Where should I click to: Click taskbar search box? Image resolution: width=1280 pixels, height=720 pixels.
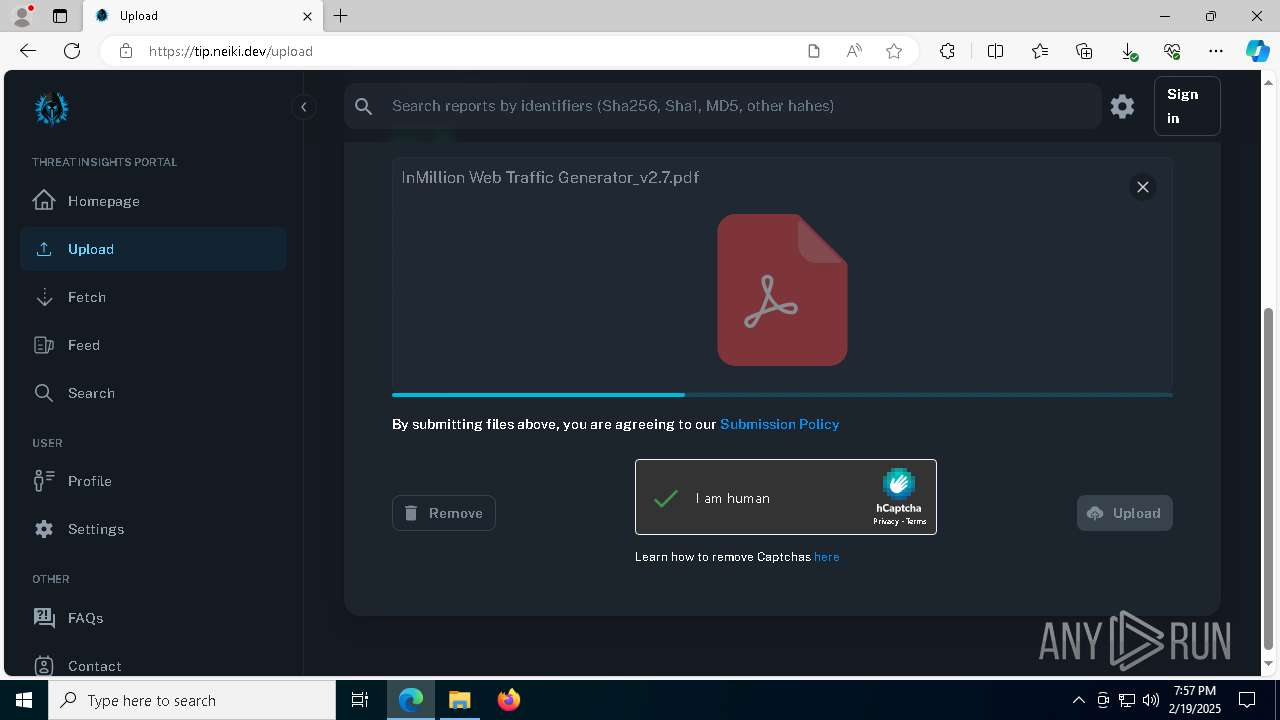click(x=192, y=700)
